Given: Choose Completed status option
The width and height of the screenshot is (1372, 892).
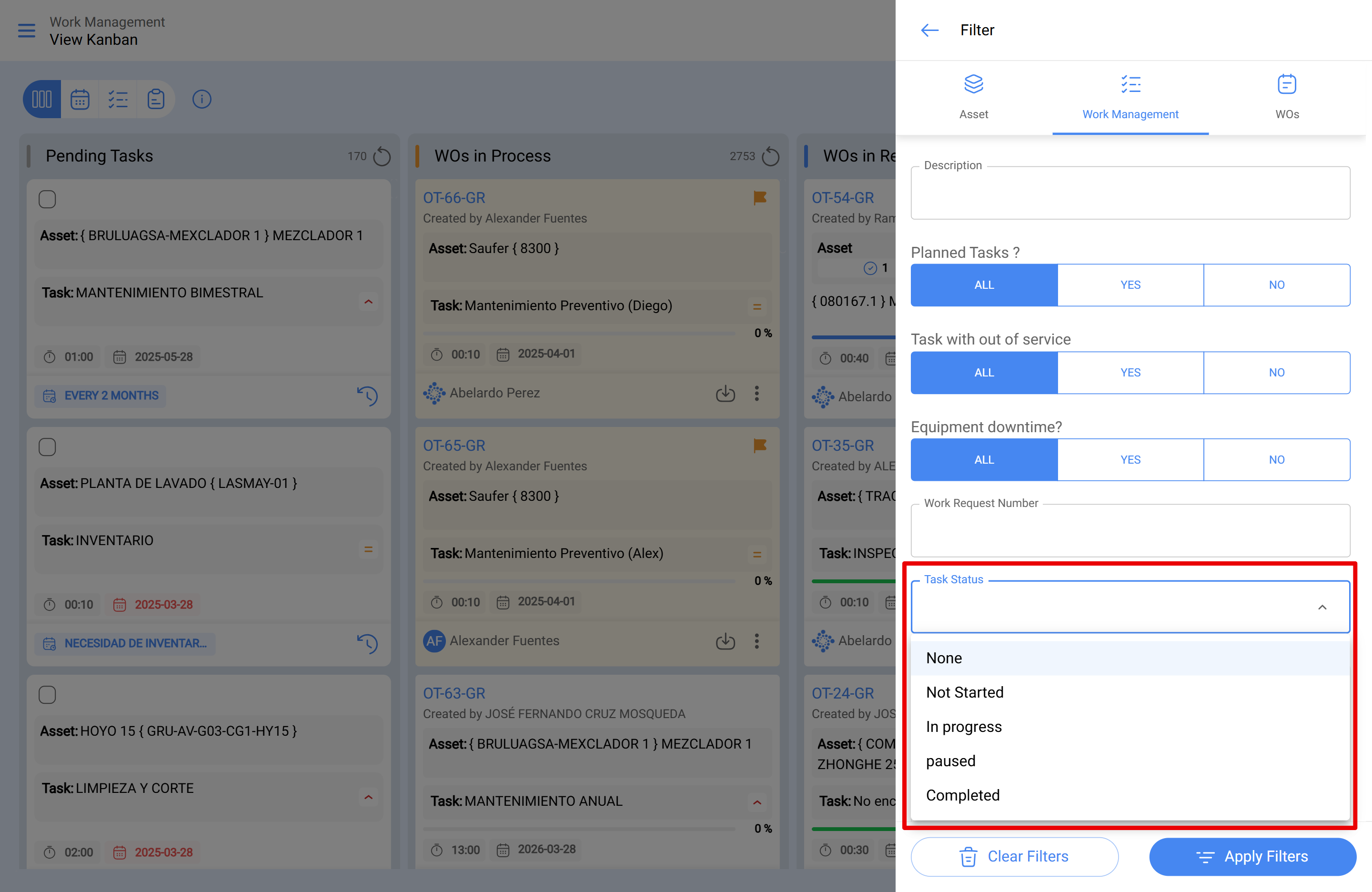Looking at the screenshot, I should [x=1130, y=795].
